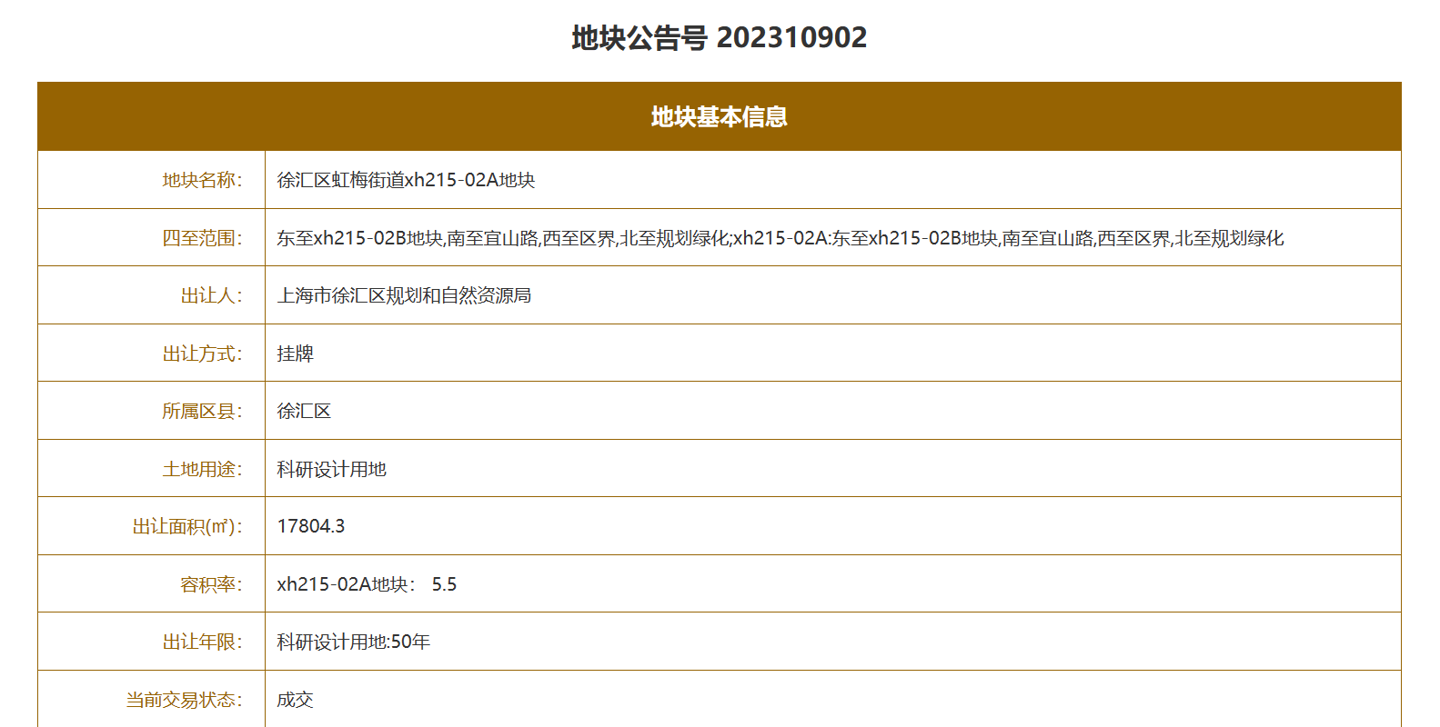Click the 出让方式 row label

tap(207, 352)
